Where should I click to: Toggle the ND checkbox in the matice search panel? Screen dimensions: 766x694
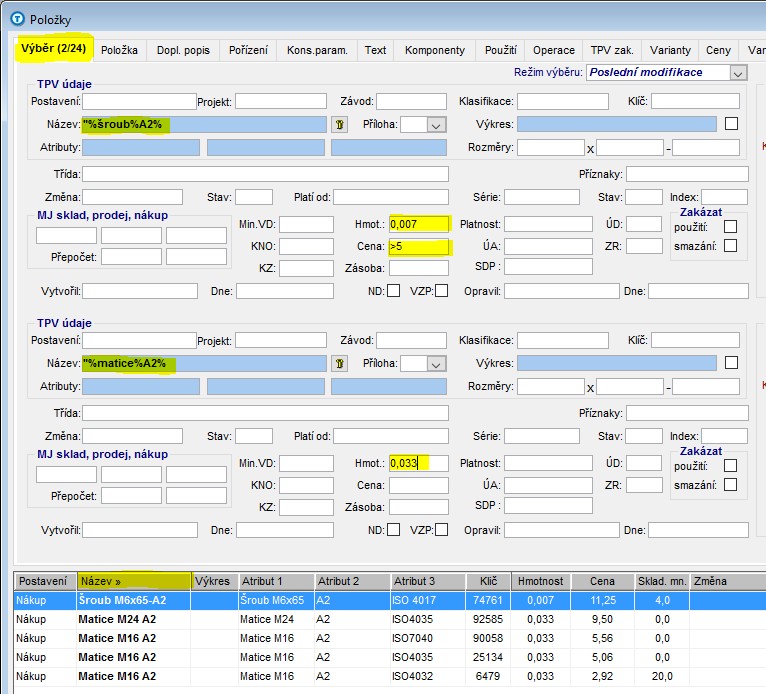[x=393, y=530]
